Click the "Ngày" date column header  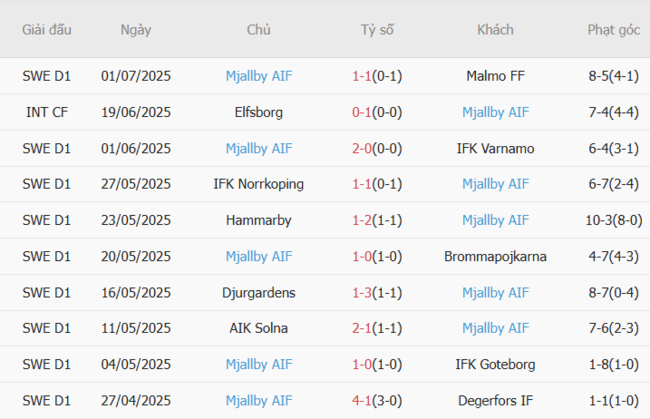pyautogui.click(x=136, y=30)
